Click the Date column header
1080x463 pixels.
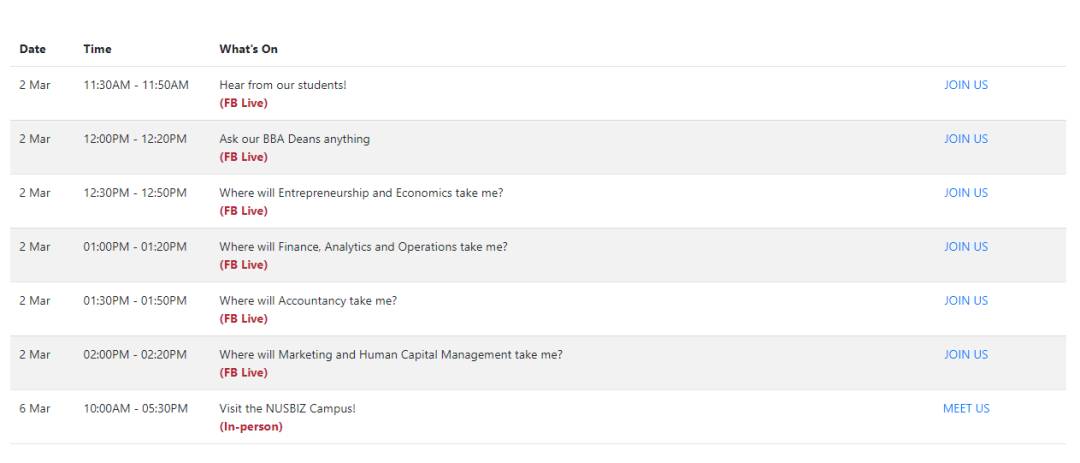[x=31, y=48]
